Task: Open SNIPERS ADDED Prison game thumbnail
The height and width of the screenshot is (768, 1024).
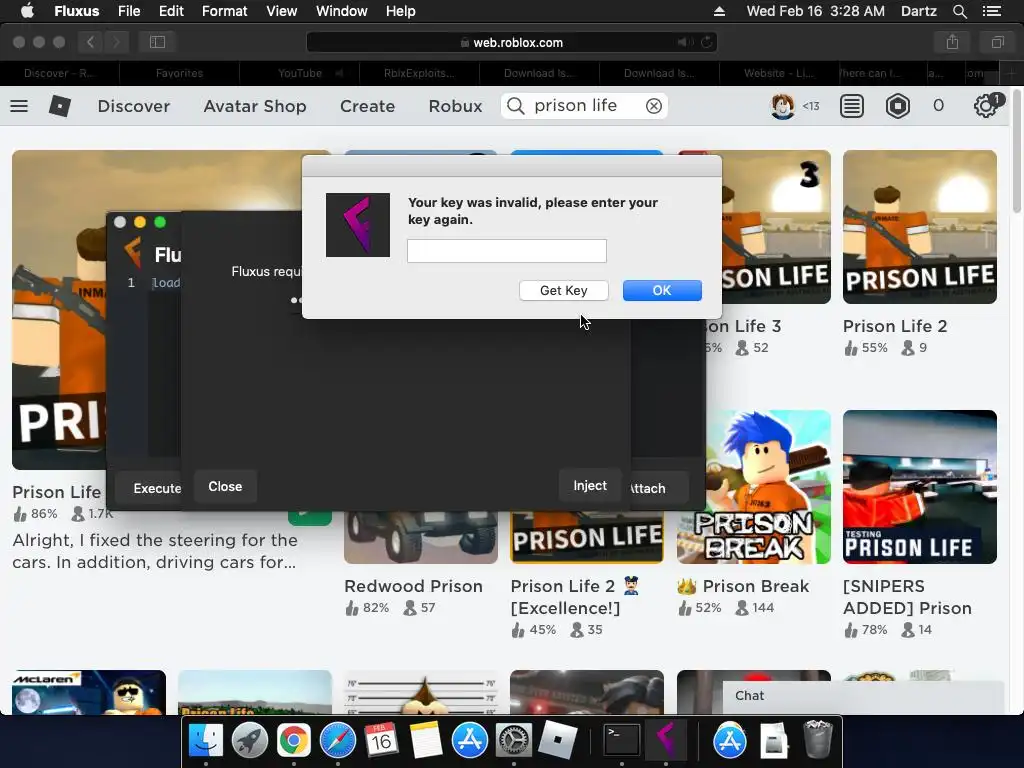Action: [x=920, y=487]
